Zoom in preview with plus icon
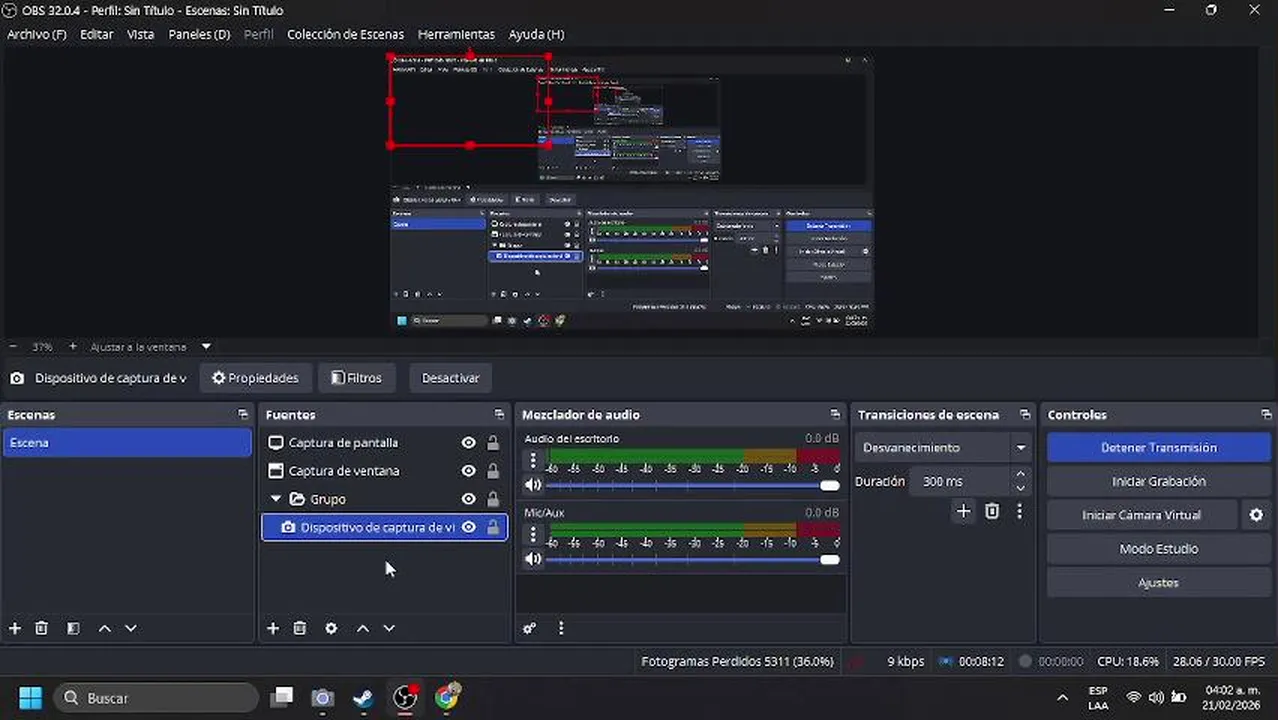Screen dimensions: 1278x720 72,347
